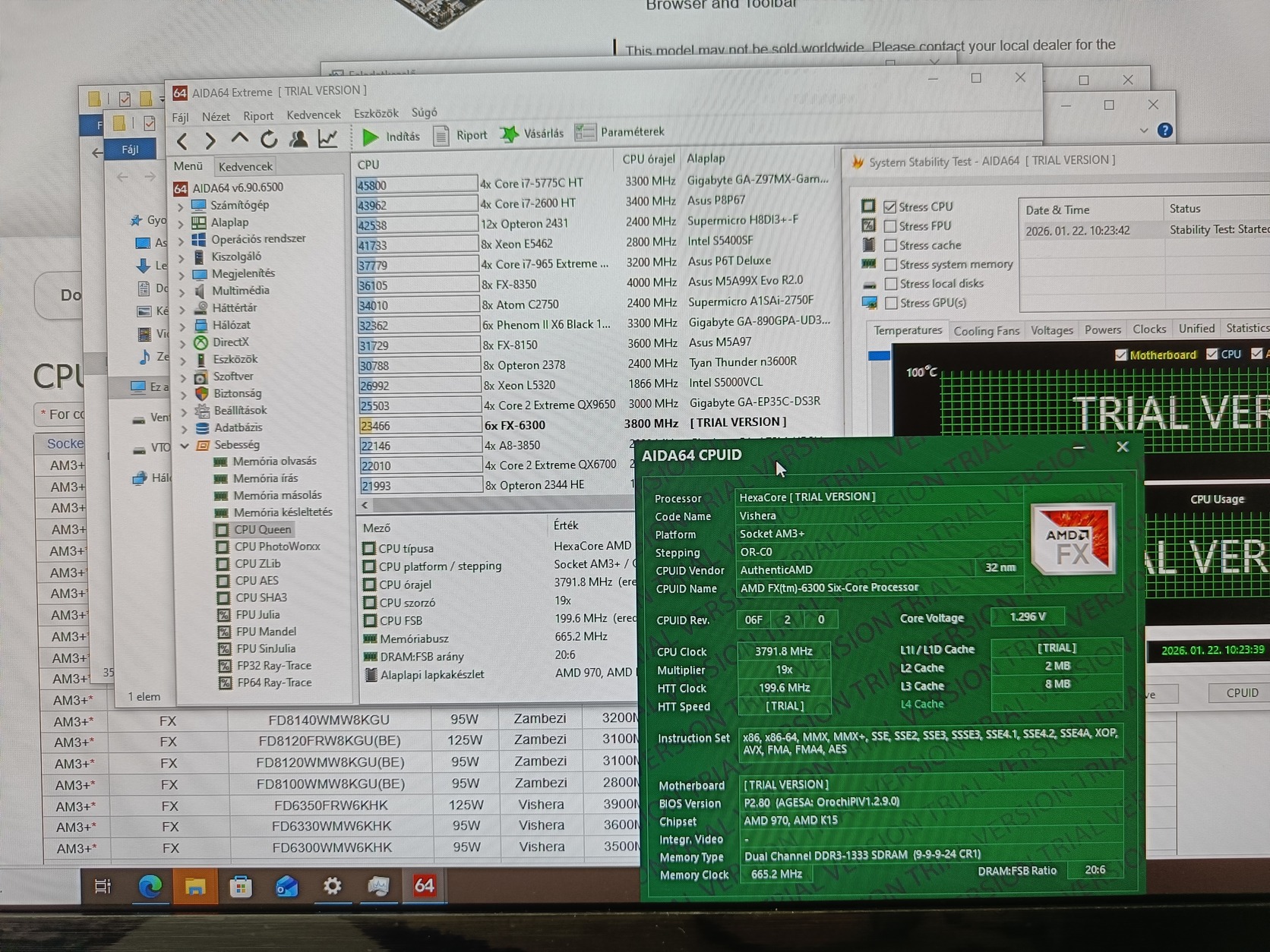This screenshot has width=1270, height=952.
Task: Expand the Számítógép tree node
Action: point(181,206)
